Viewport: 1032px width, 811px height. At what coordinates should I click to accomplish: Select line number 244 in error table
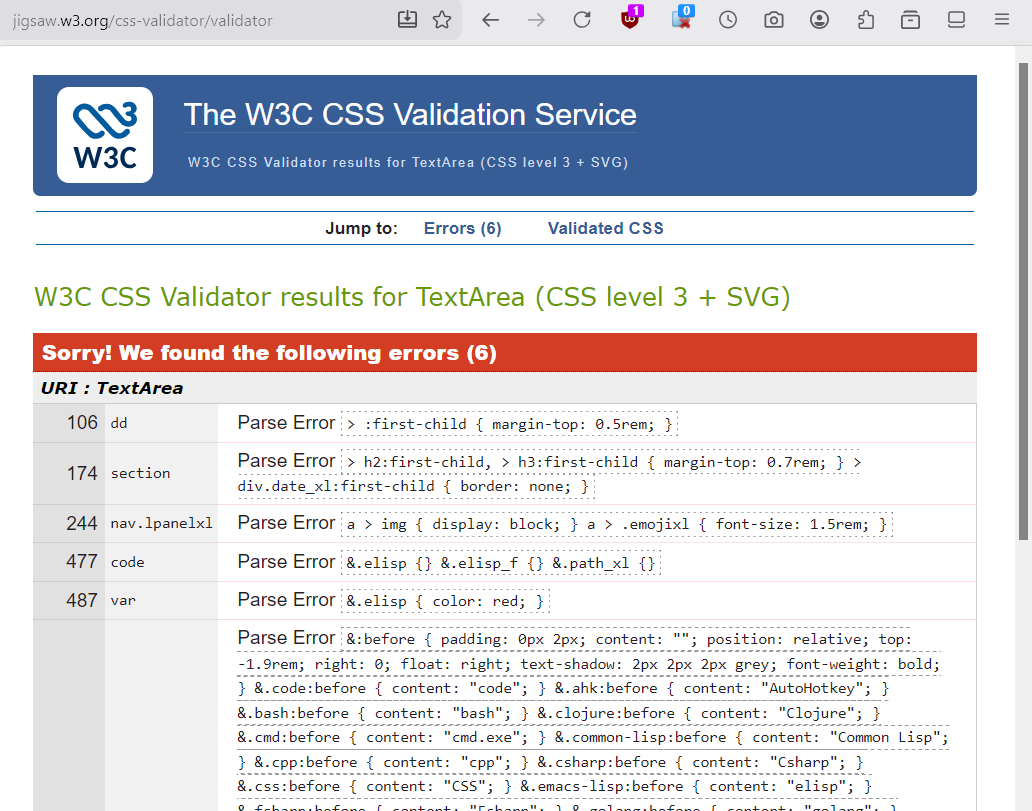[x=82, y=523]
